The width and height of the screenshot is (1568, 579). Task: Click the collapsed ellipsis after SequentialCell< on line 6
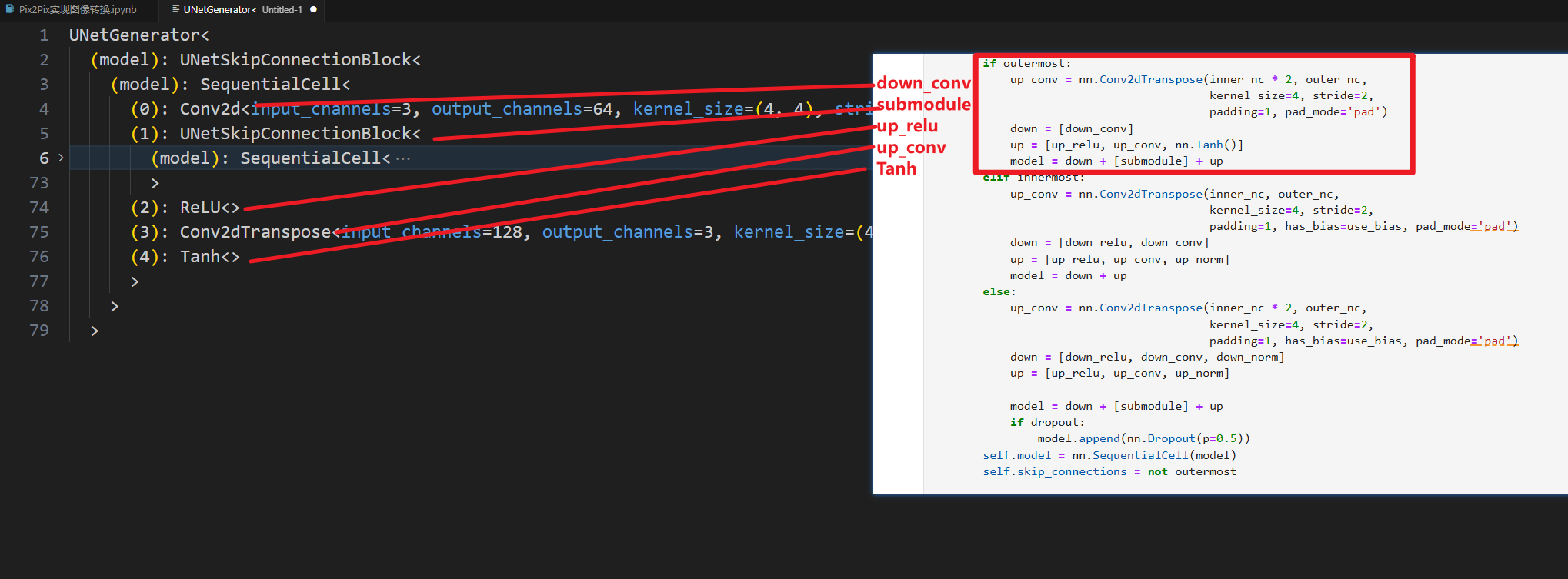pyautogui.click(x=403, y=158)
